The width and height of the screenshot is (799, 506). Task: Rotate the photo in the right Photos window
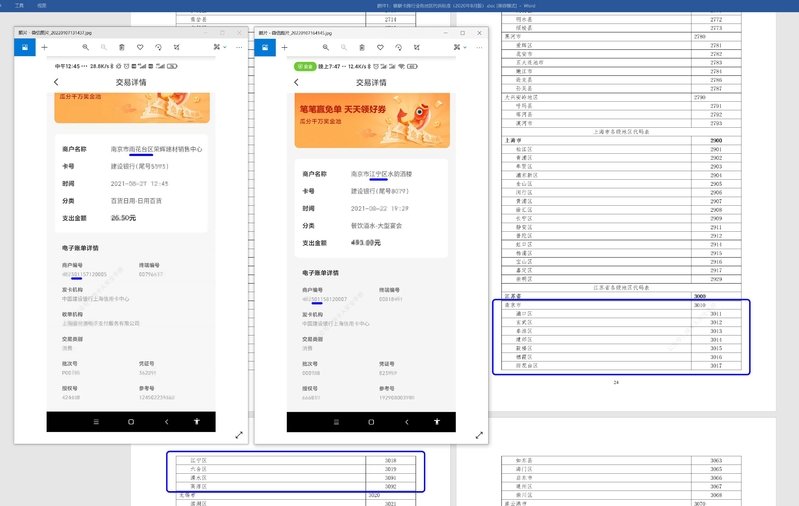pyautogui.click(x=398, y=47)
